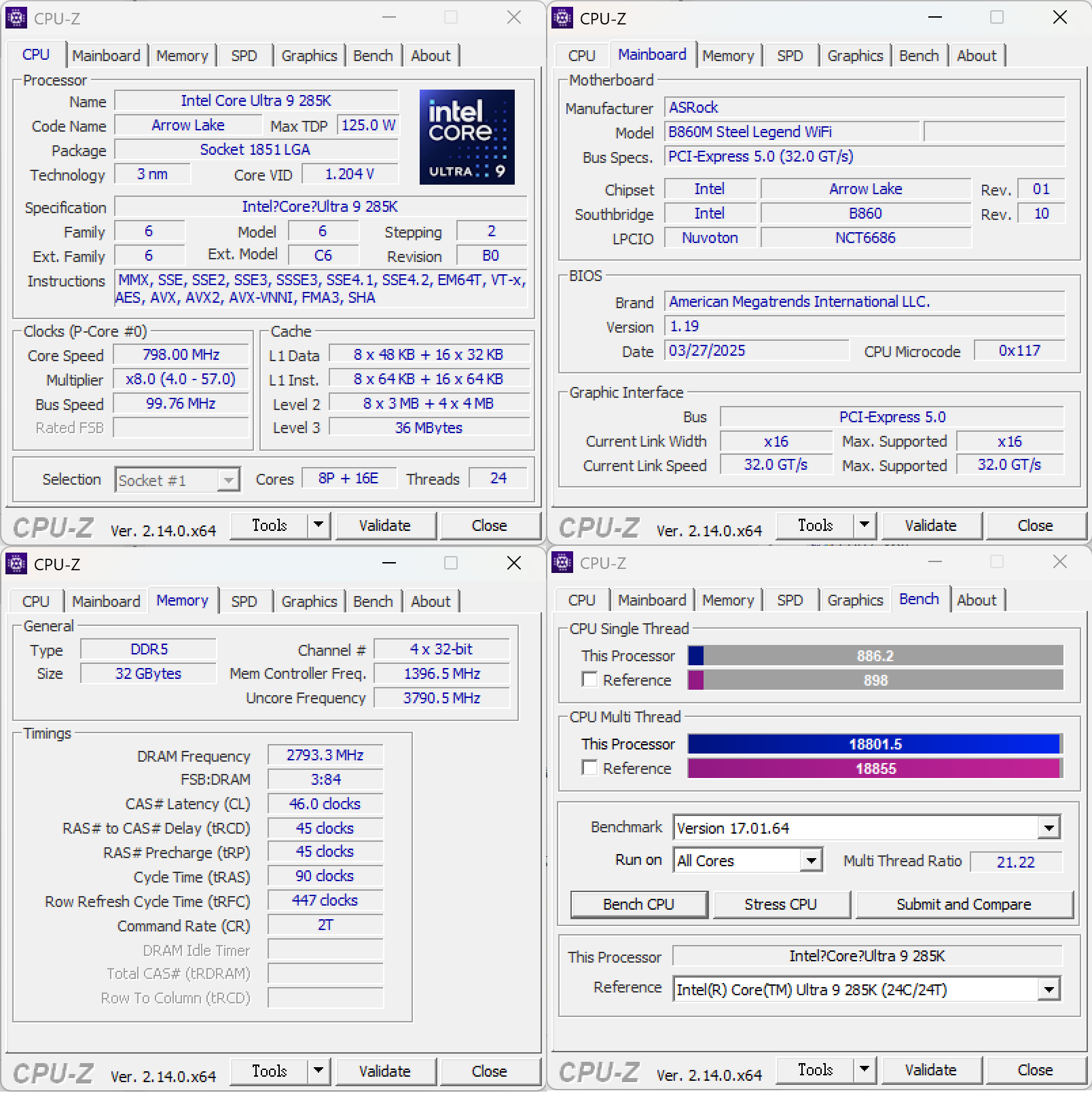Click the Current Link Speed 32.0 GT/s value
The width and height of the screenshot is (1092, 1093).
[776, 465]
